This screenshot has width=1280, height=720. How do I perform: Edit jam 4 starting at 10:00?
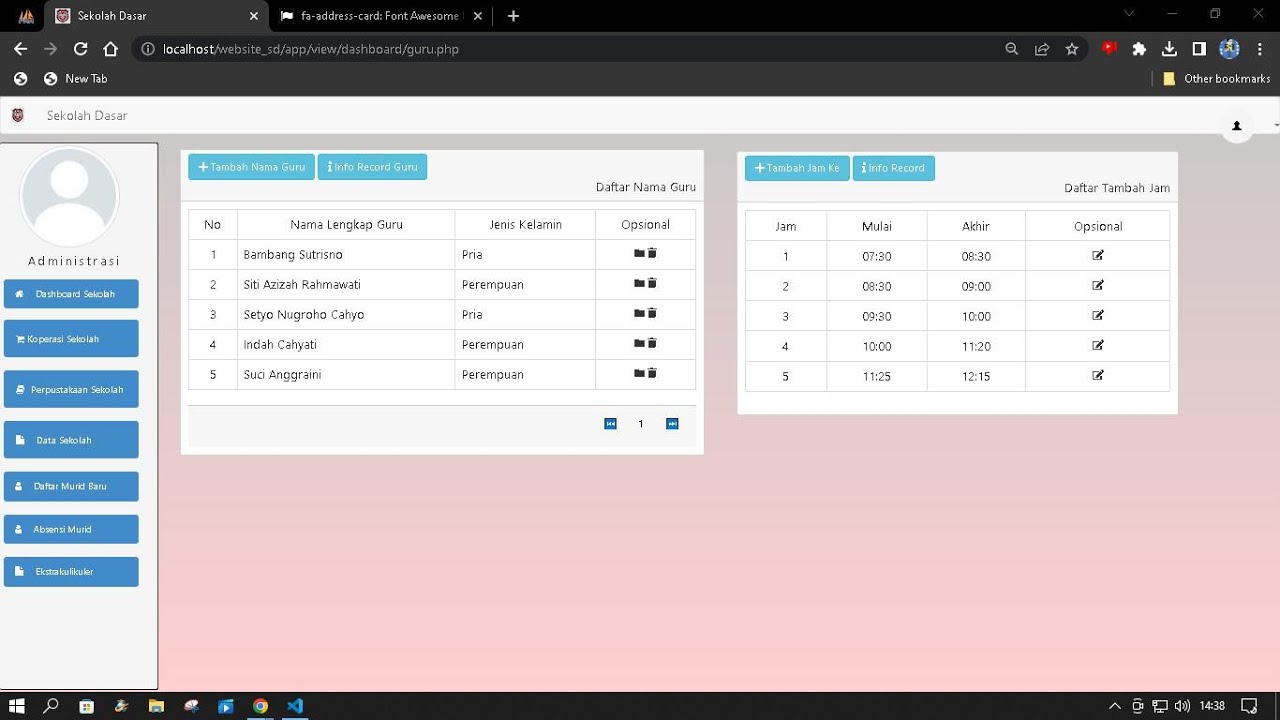click(x=1098, y=346)
